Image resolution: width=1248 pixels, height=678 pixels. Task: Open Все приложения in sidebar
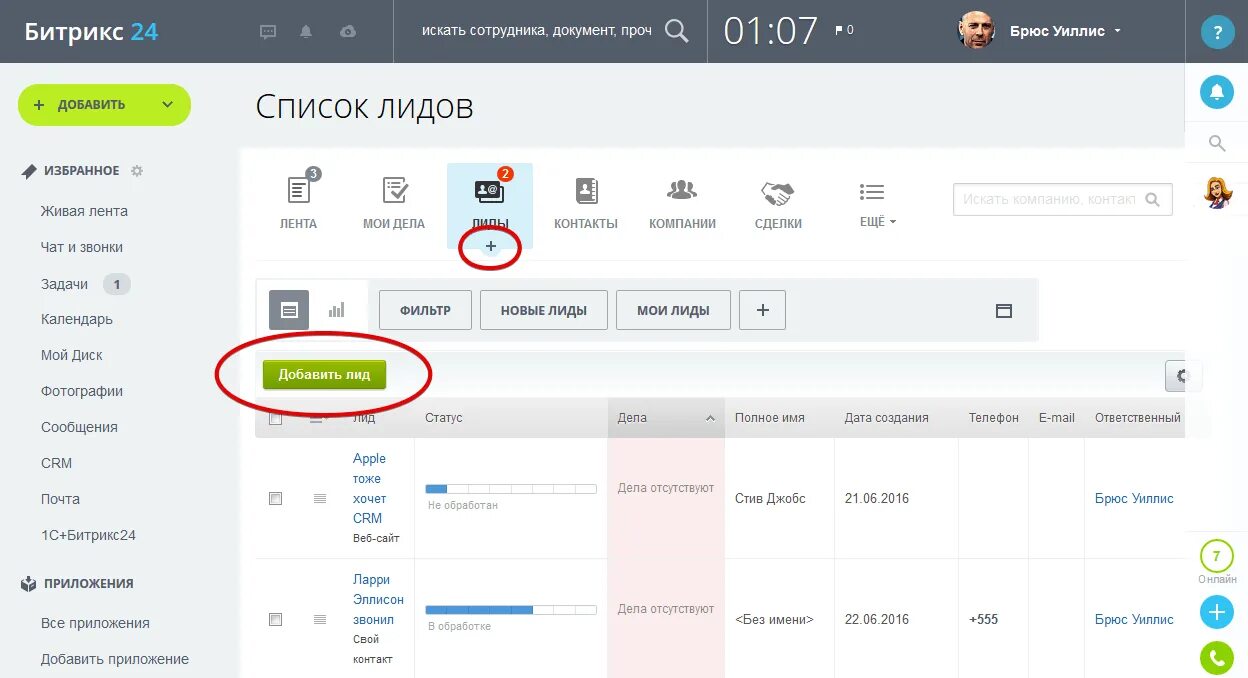95,623
